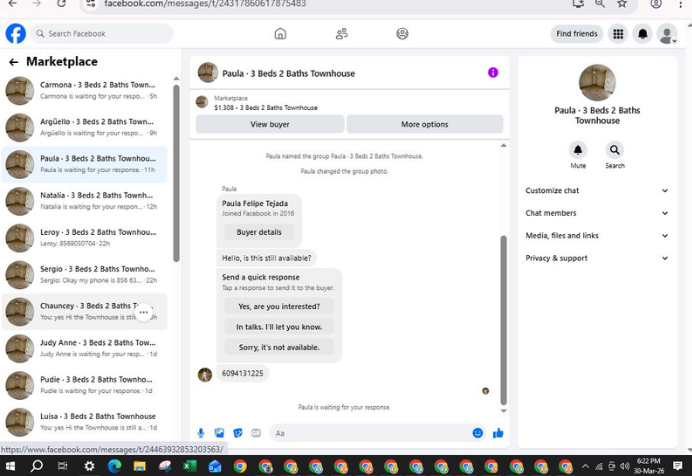Click the More options button
This screenshot has height=476, width=692.
tap(425, 124)
